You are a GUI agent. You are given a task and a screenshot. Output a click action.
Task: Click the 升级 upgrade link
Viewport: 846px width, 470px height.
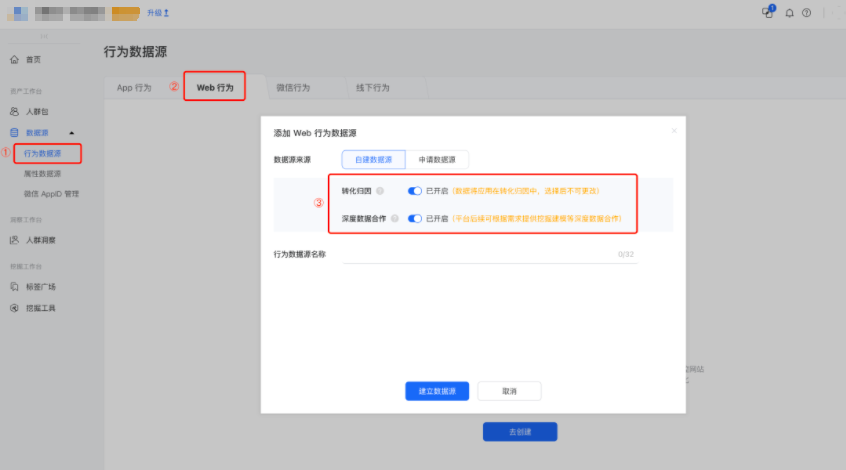tap(158, 12)
